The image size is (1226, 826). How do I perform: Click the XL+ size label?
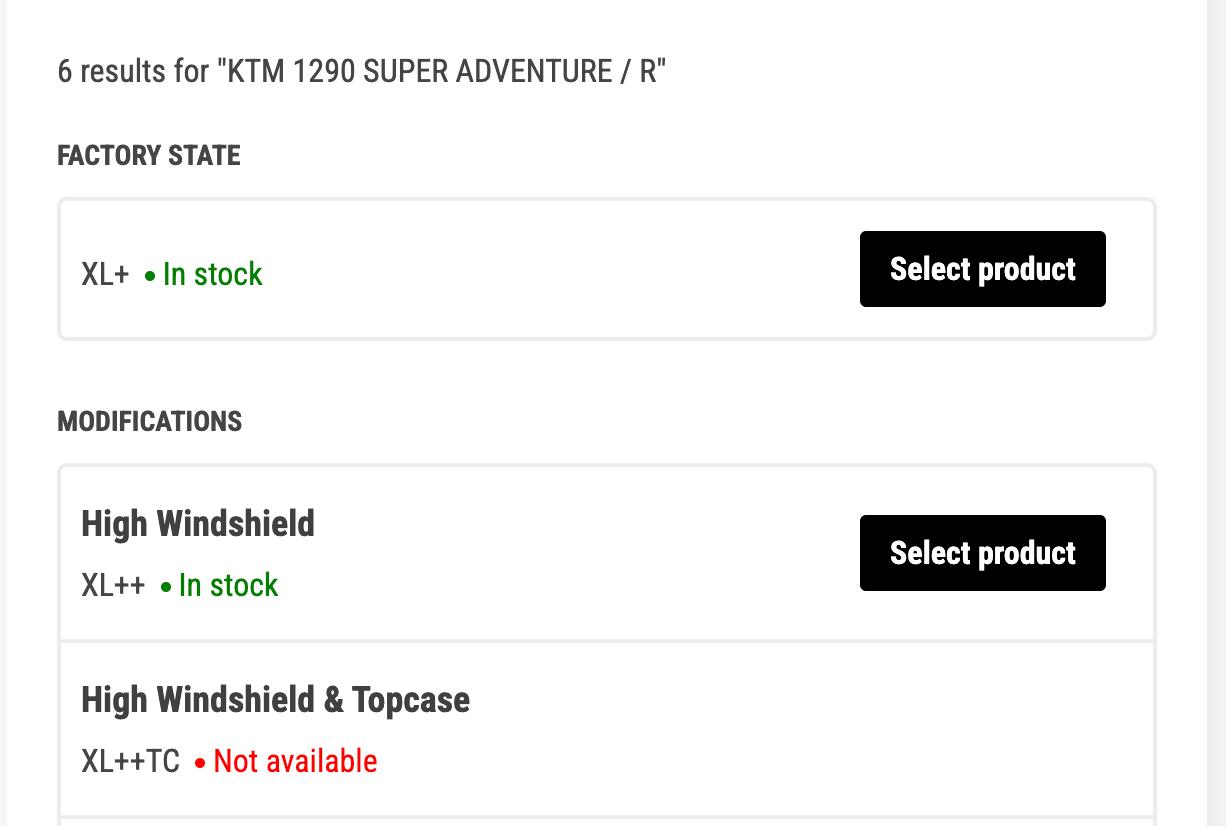tap(105, 274)
